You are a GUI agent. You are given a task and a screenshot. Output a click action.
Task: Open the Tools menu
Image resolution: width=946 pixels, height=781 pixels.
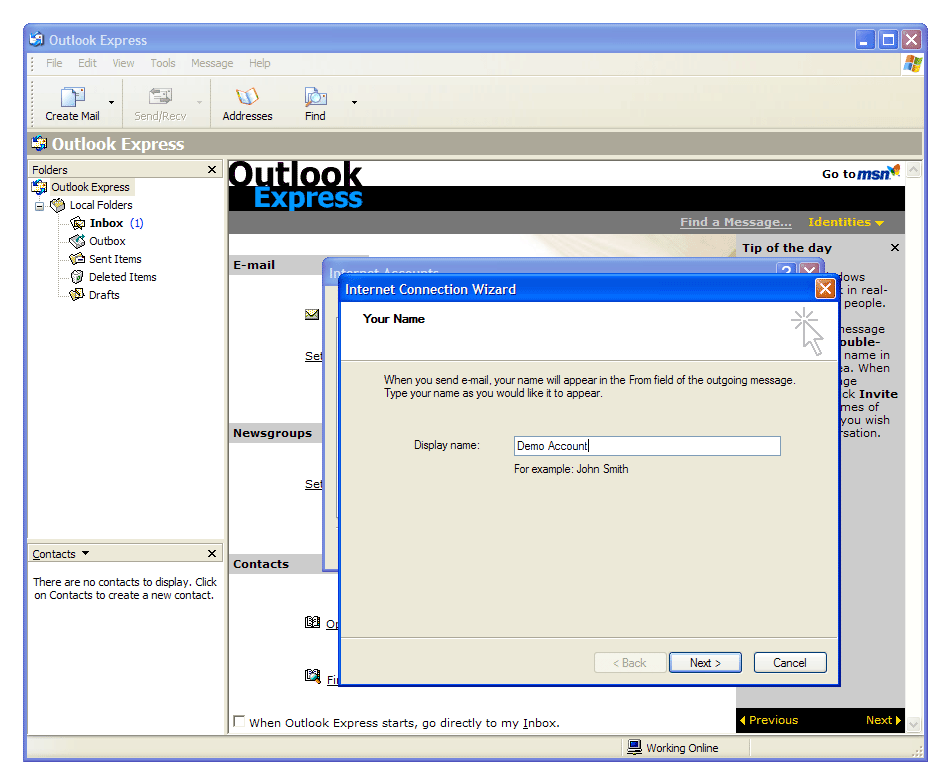click(x=163, y=63)
